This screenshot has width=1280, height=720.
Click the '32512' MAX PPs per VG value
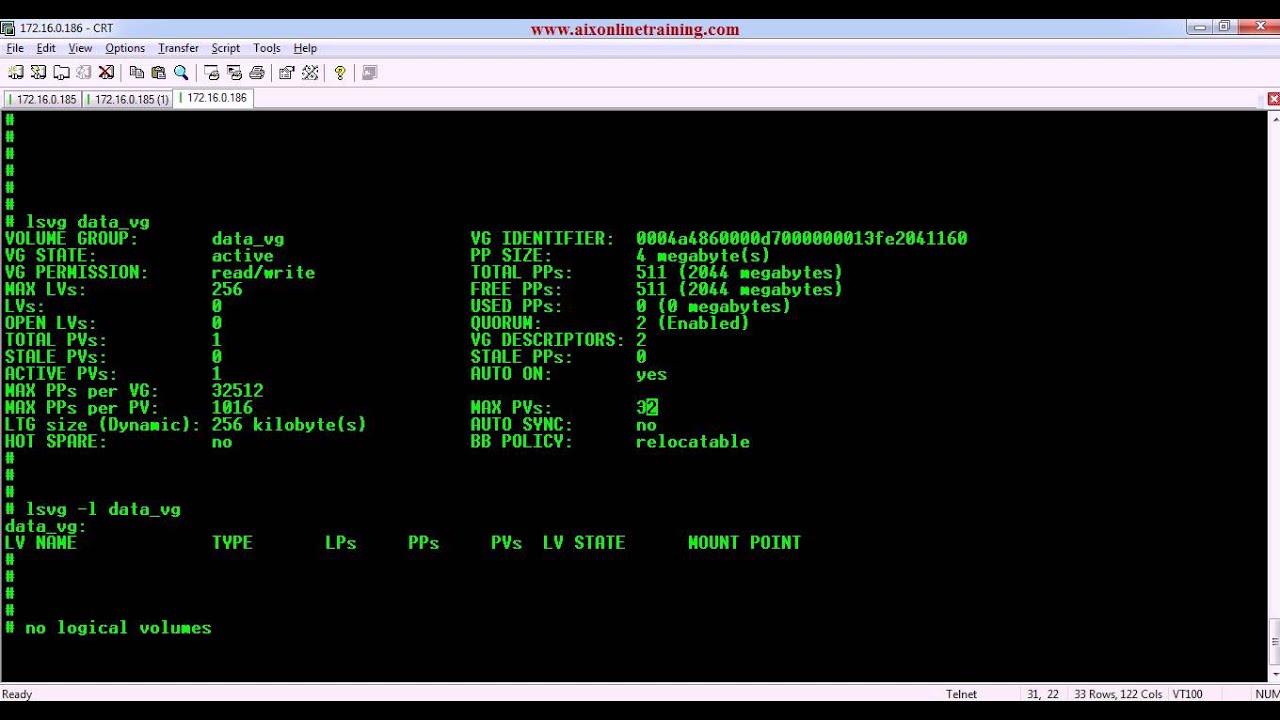237,390
